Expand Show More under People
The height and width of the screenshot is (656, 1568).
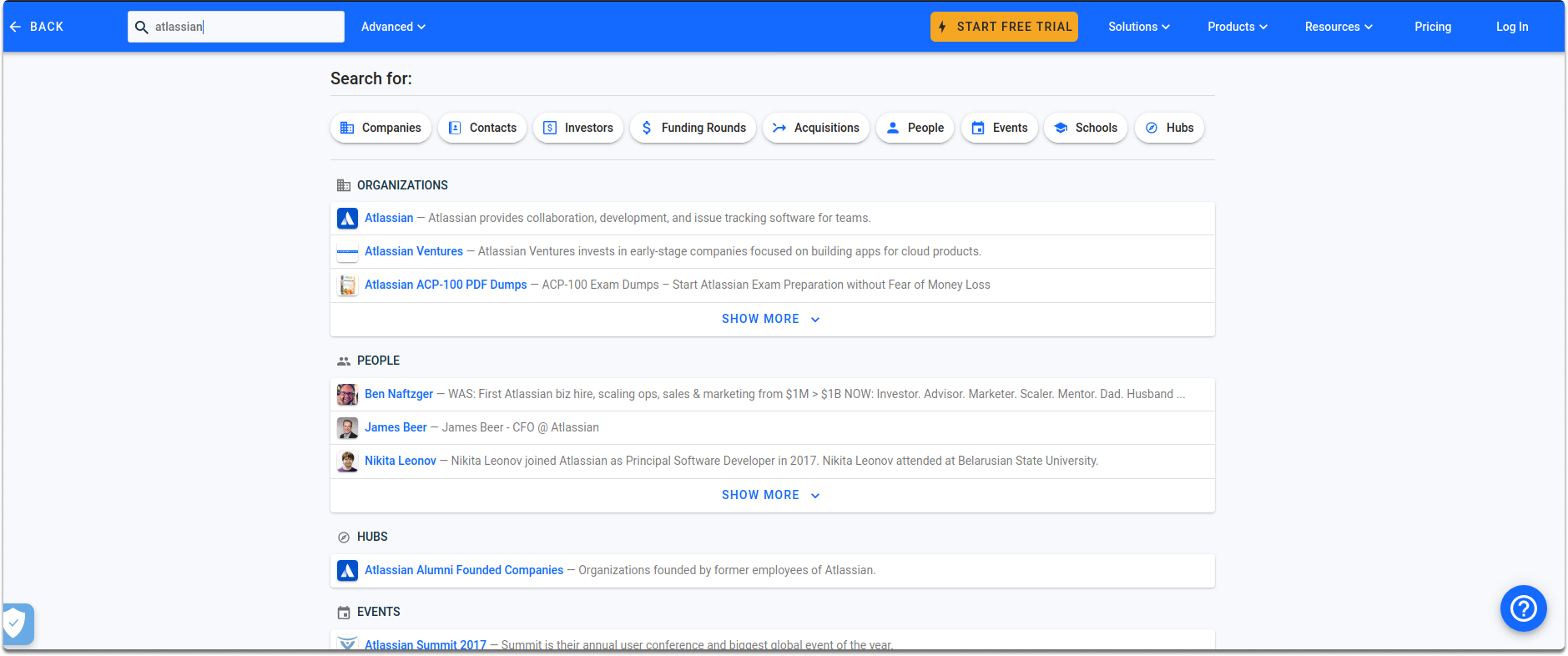[x=772, y=496]
